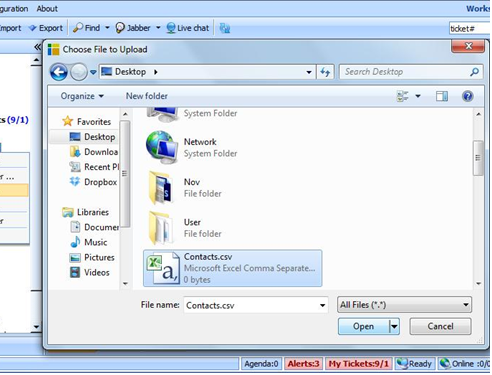Click the Forward arrow in the file dialog

click(x=79, y=72)
